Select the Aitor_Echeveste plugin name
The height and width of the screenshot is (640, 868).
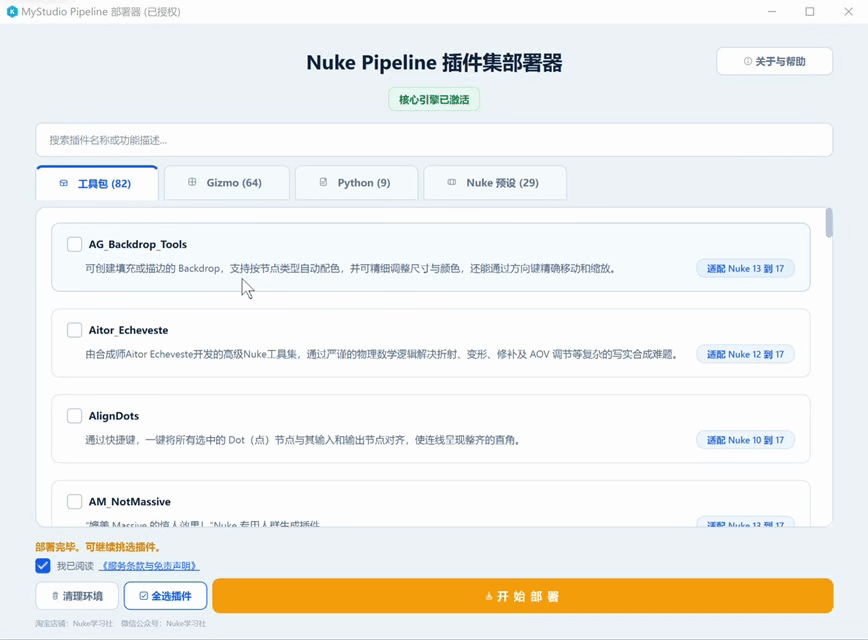128,330
